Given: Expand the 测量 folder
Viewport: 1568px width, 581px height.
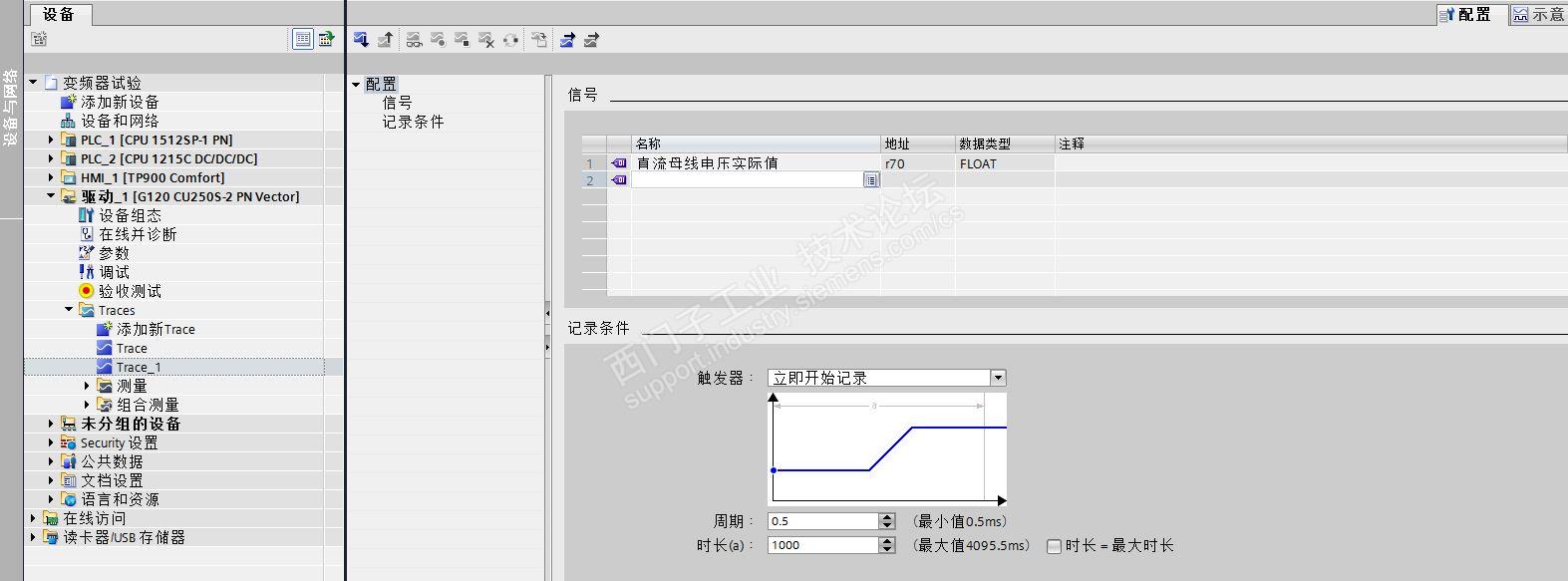Looking at the screenshot, I should click(87, 386).
